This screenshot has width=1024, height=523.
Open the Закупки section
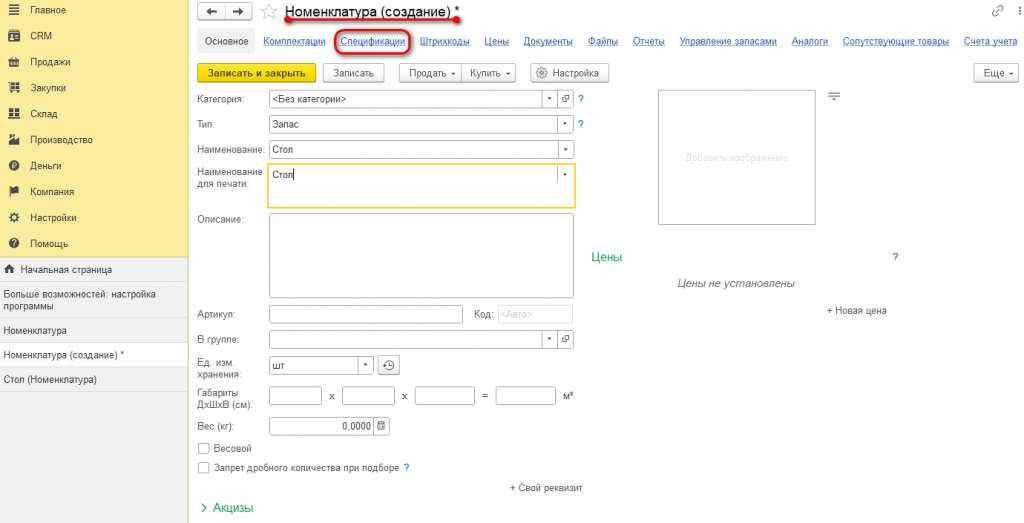point(48,88)
